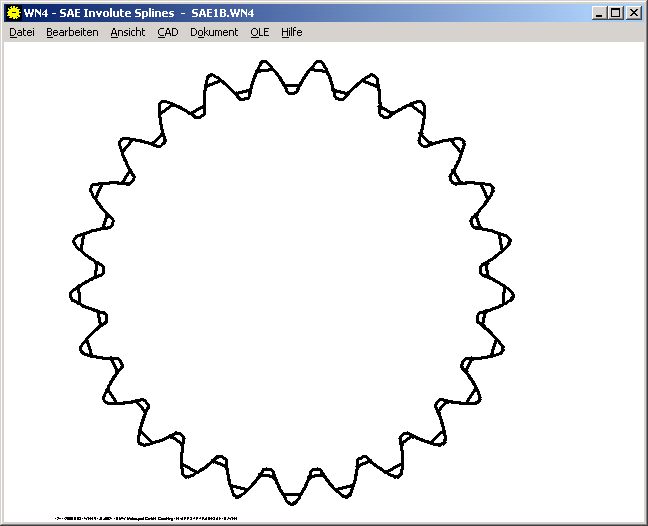This screenshot has height=526, width=648.
Task: Minimize the WN4 window
Action: pos(599,13)
